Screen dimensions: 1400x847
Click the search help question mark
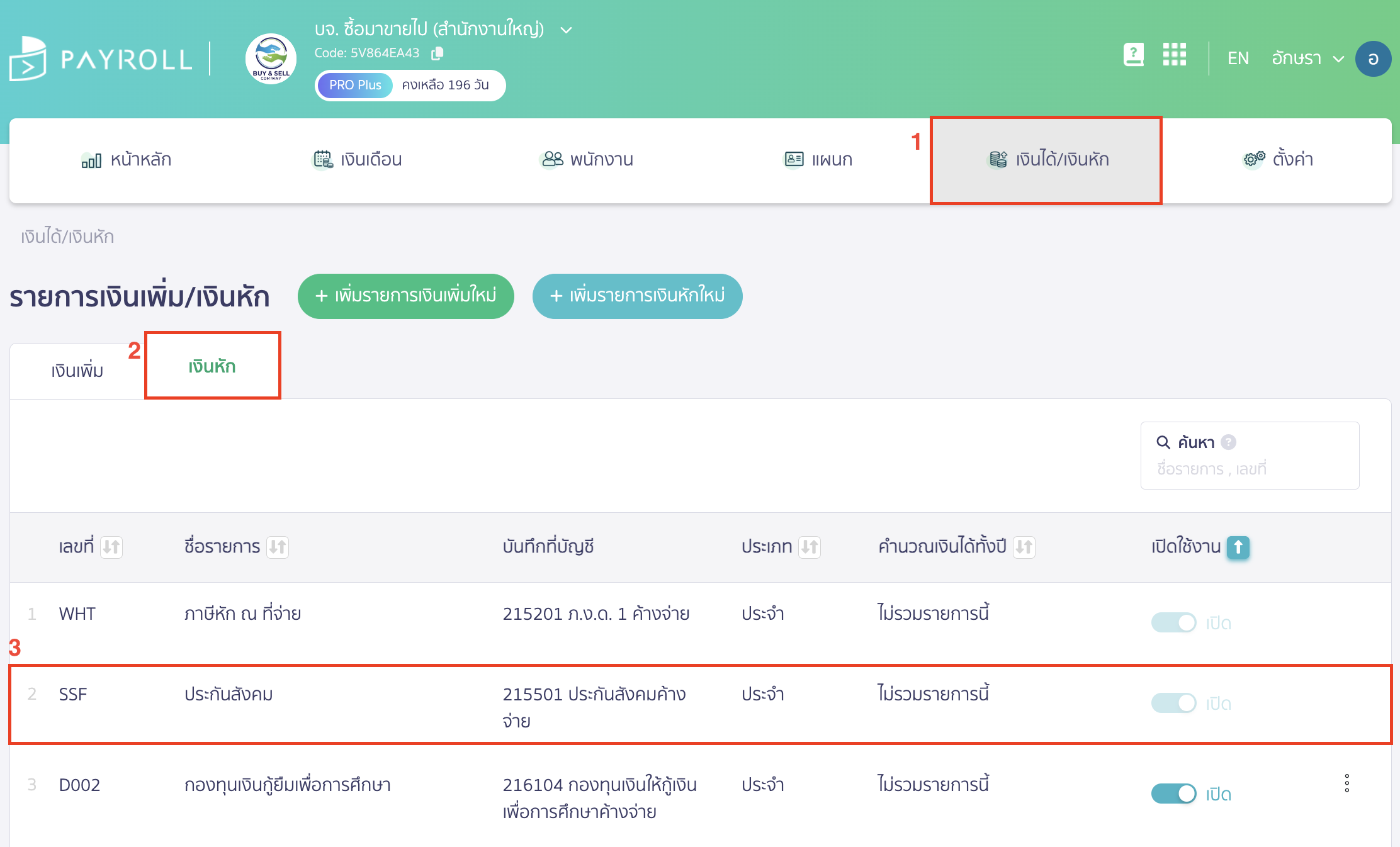pyautogui.click(x=1228, y=442)
